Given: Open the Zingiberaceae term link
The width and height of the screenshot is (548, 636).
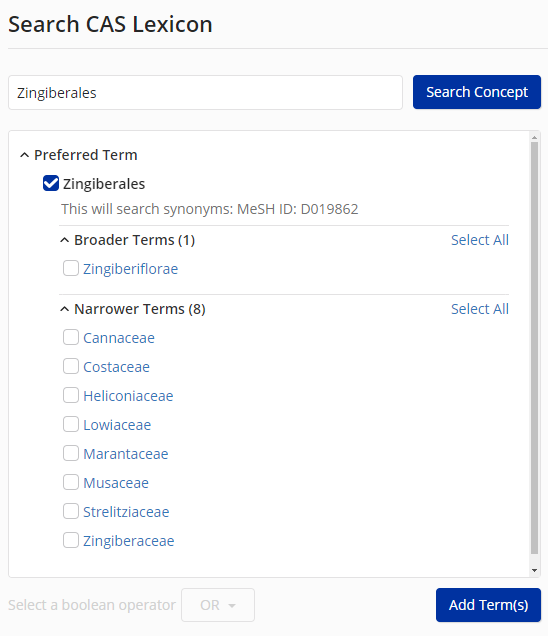Looking at the screenshot, I should [129, 541].
